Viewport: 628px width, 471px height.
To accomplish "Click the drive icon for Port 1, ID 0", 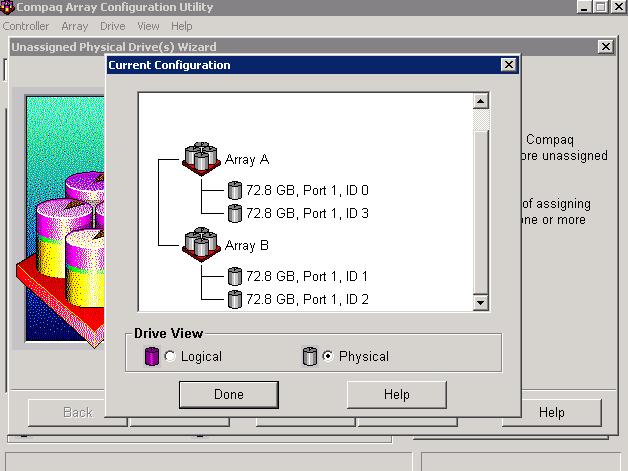I will point(235,190).
